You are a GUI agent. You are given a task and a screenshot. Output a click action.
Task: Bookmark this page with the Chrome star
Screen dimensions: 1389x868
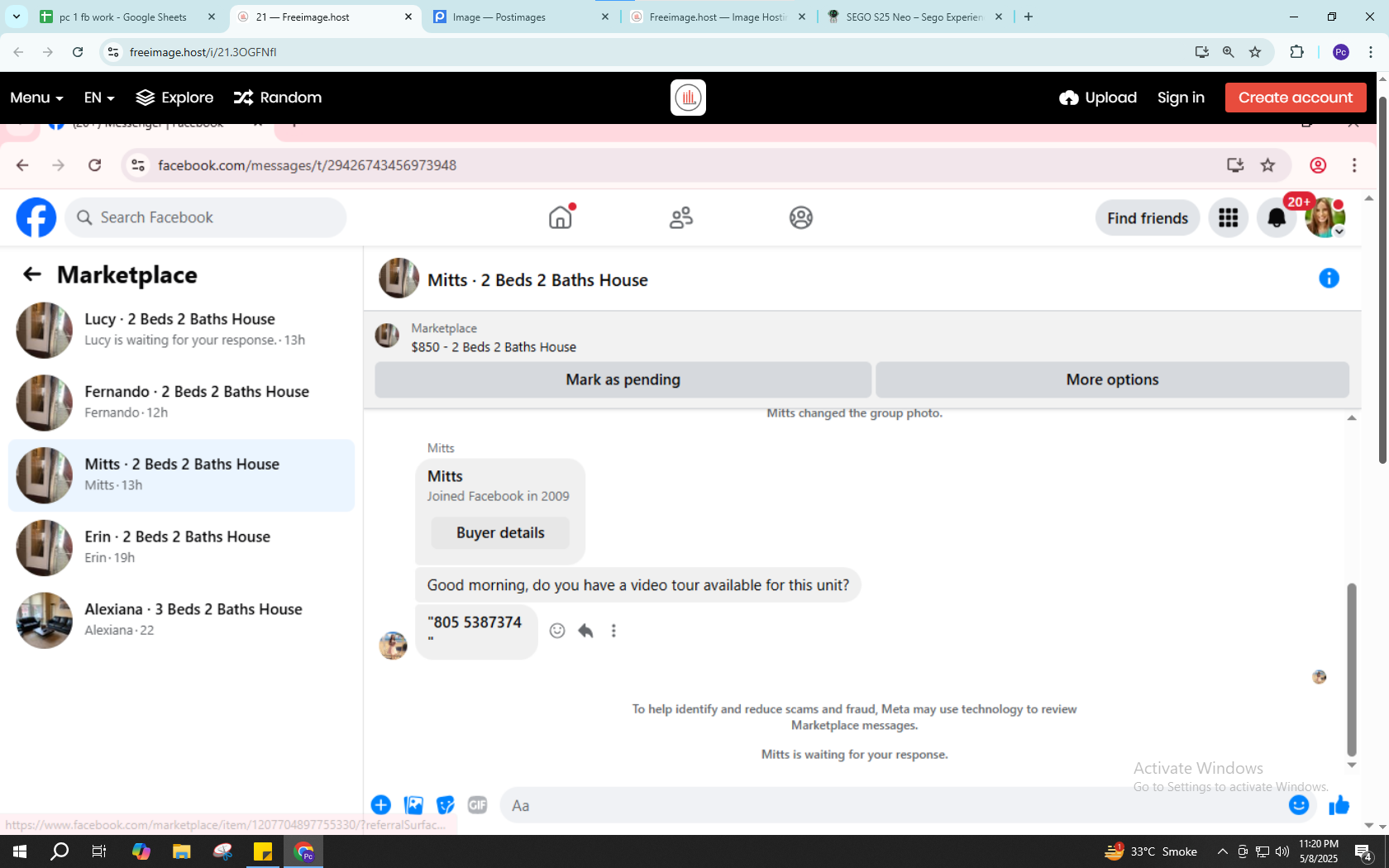point(1255,52)
